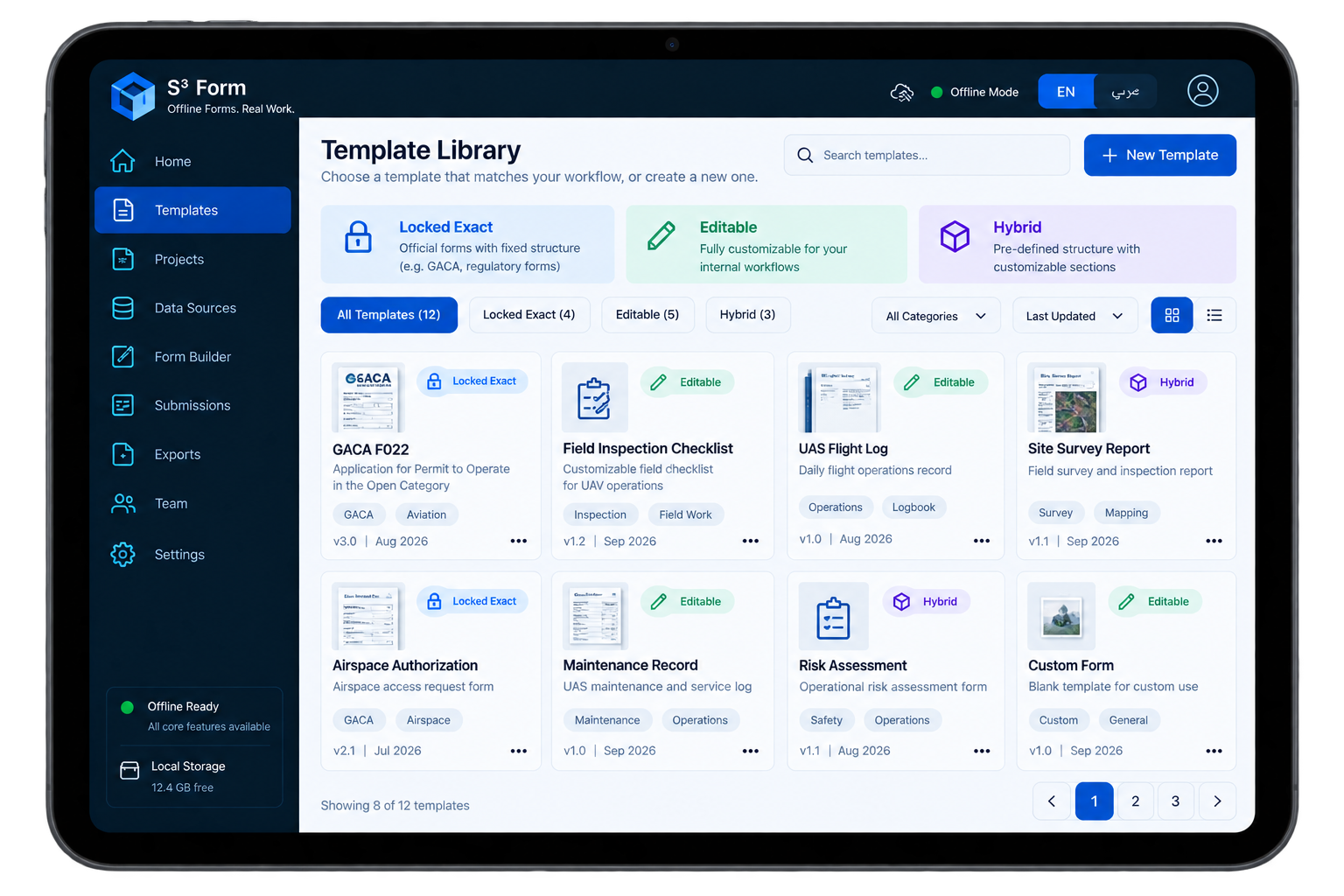The image size is (1344, 896).
Task: Click the New Template button
Action: click(x=1160, y=155)
